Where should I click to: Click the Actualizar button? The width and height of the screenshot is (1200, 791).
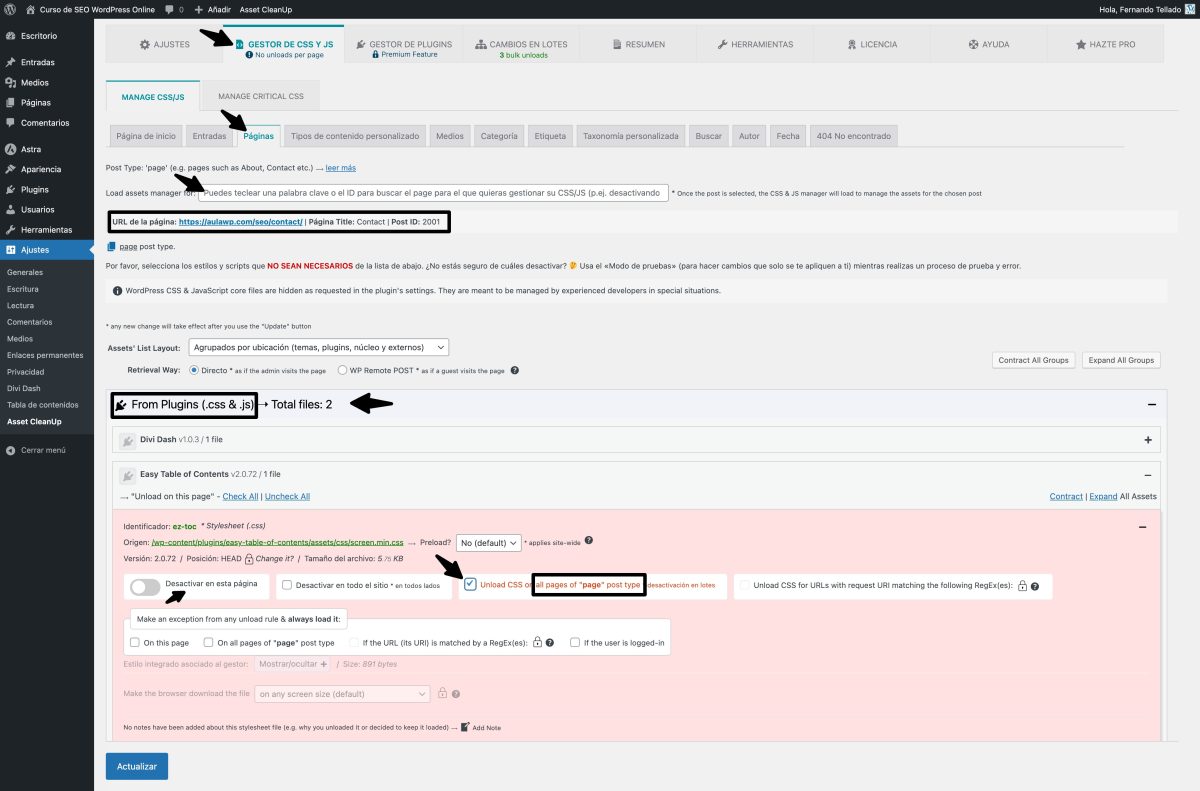(137, 766)
